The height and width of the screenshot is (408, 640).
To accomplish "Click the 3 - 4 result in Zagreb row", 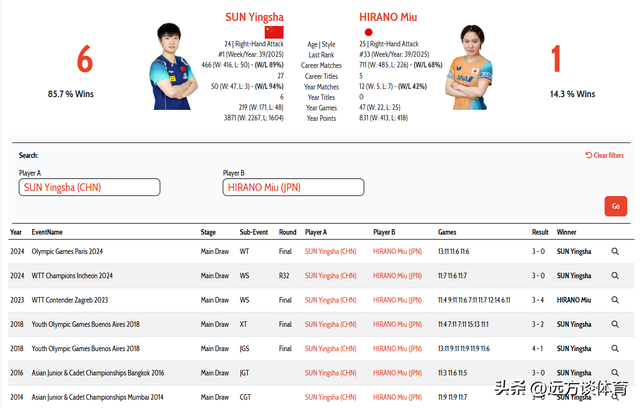I will (538, 300).
